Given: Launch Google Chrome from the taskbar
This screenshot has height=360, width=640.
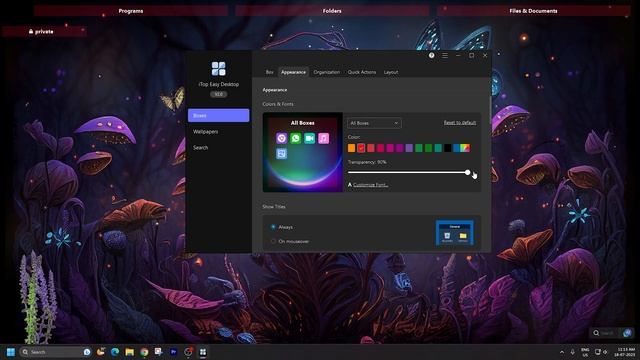Looking at the screenshot, I should pos(144,352).
